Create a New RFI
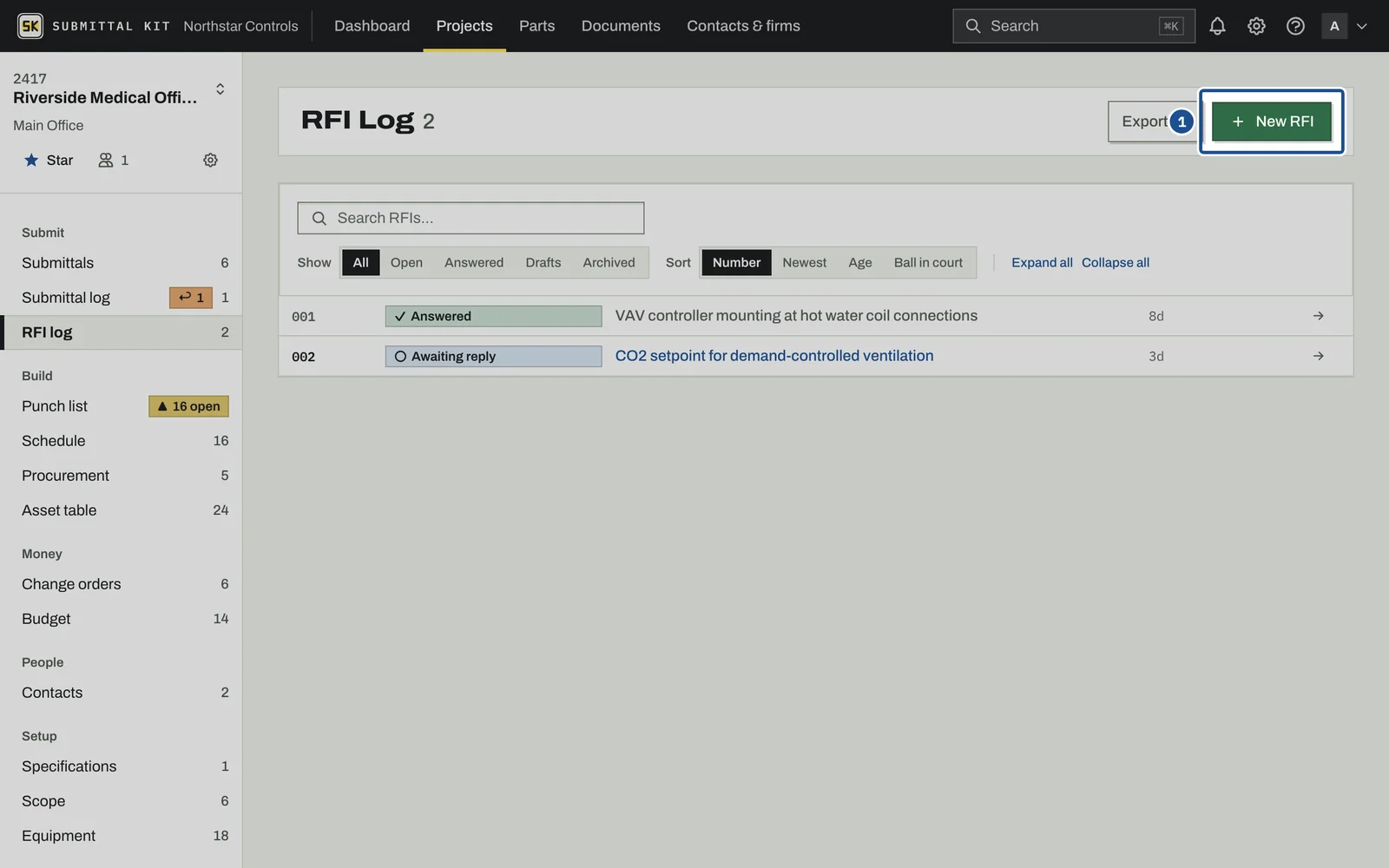This screenshot has height=868, width=1389. click(1272, 122)
